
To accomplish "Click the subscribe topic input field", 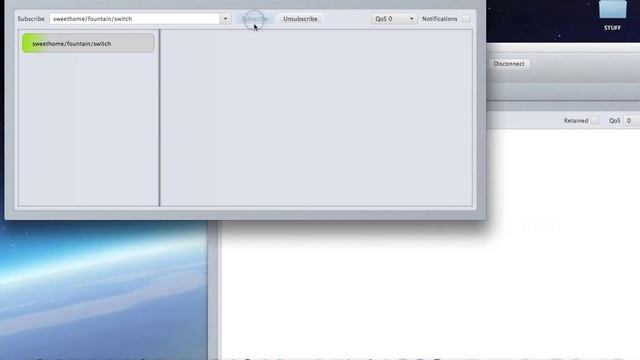I will (135, 19).
